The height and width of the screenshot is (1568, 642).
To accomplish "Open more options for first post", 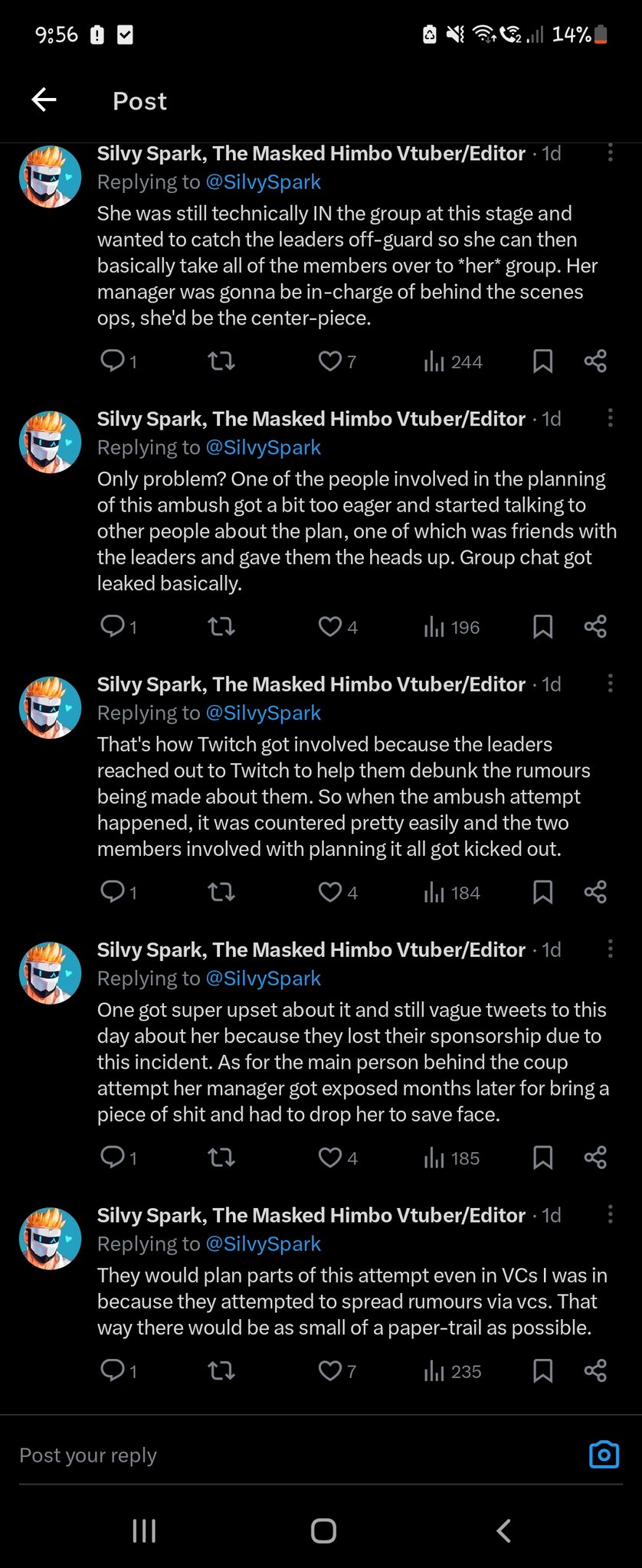I will click(610, 152).
